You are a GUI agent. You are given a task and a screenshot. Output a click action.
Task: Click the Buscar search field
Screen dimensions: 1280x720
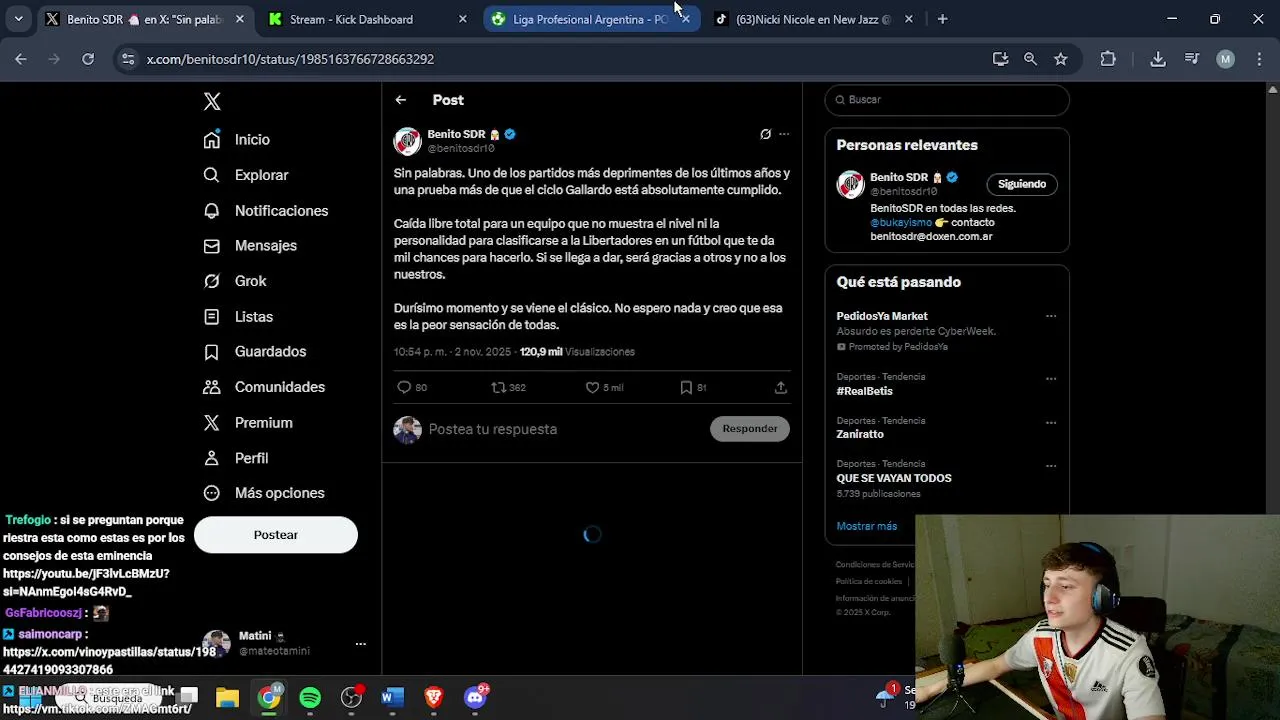[947, 100]
